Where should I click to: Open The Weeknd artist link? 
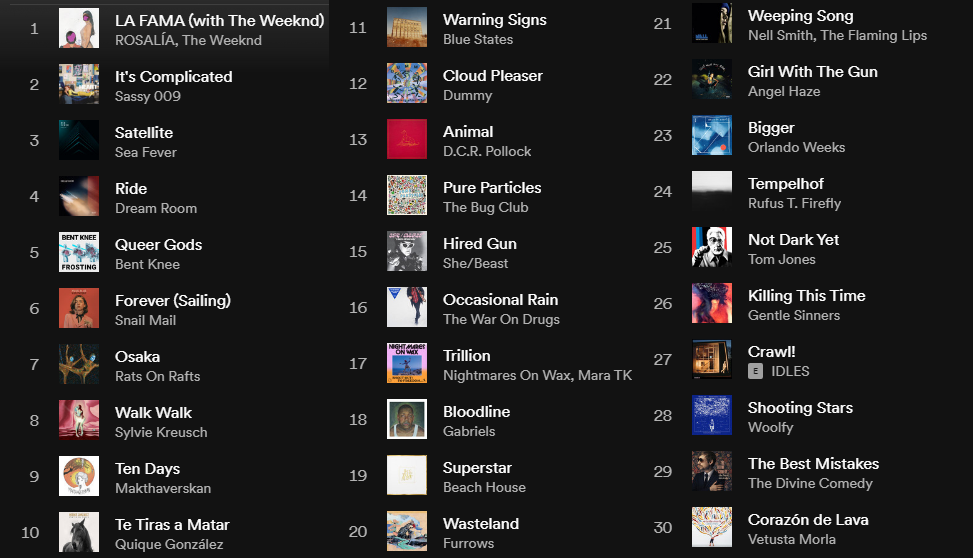click(x=222, y=40)
